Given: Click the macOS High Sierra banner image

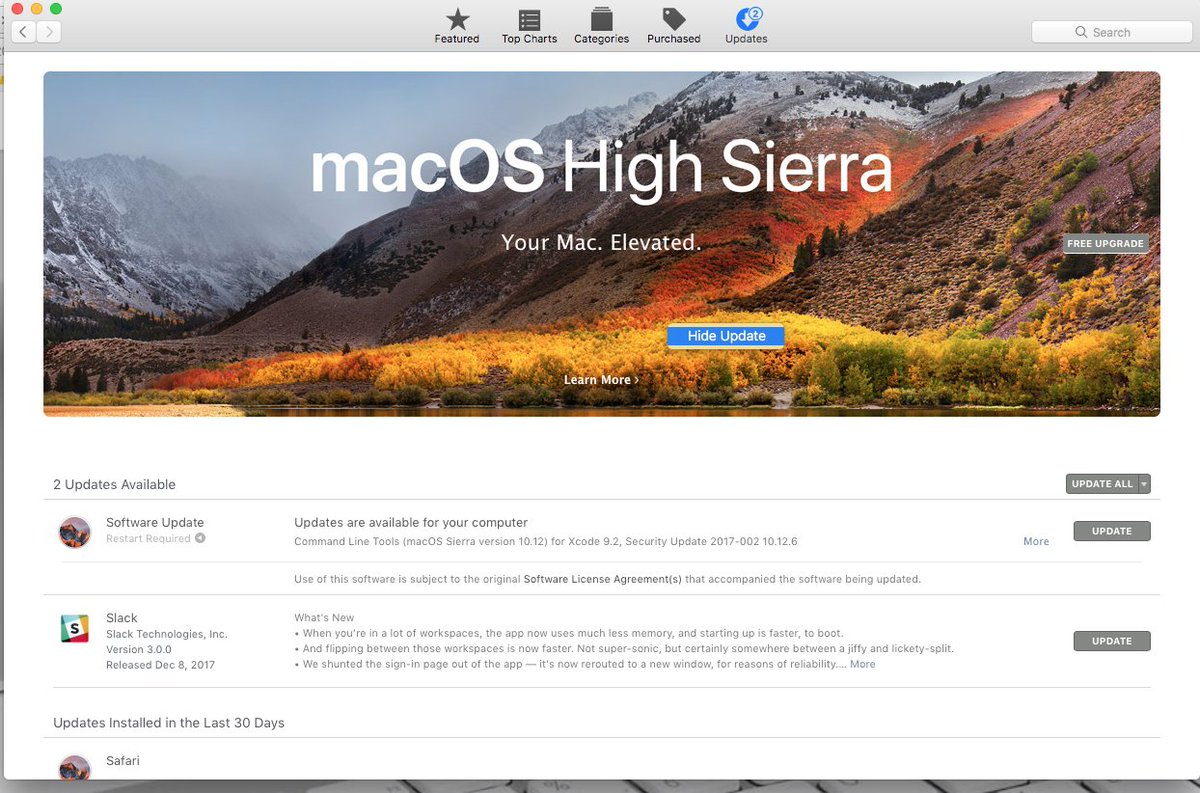Looking at the screenshot, I should click(601, 243).
